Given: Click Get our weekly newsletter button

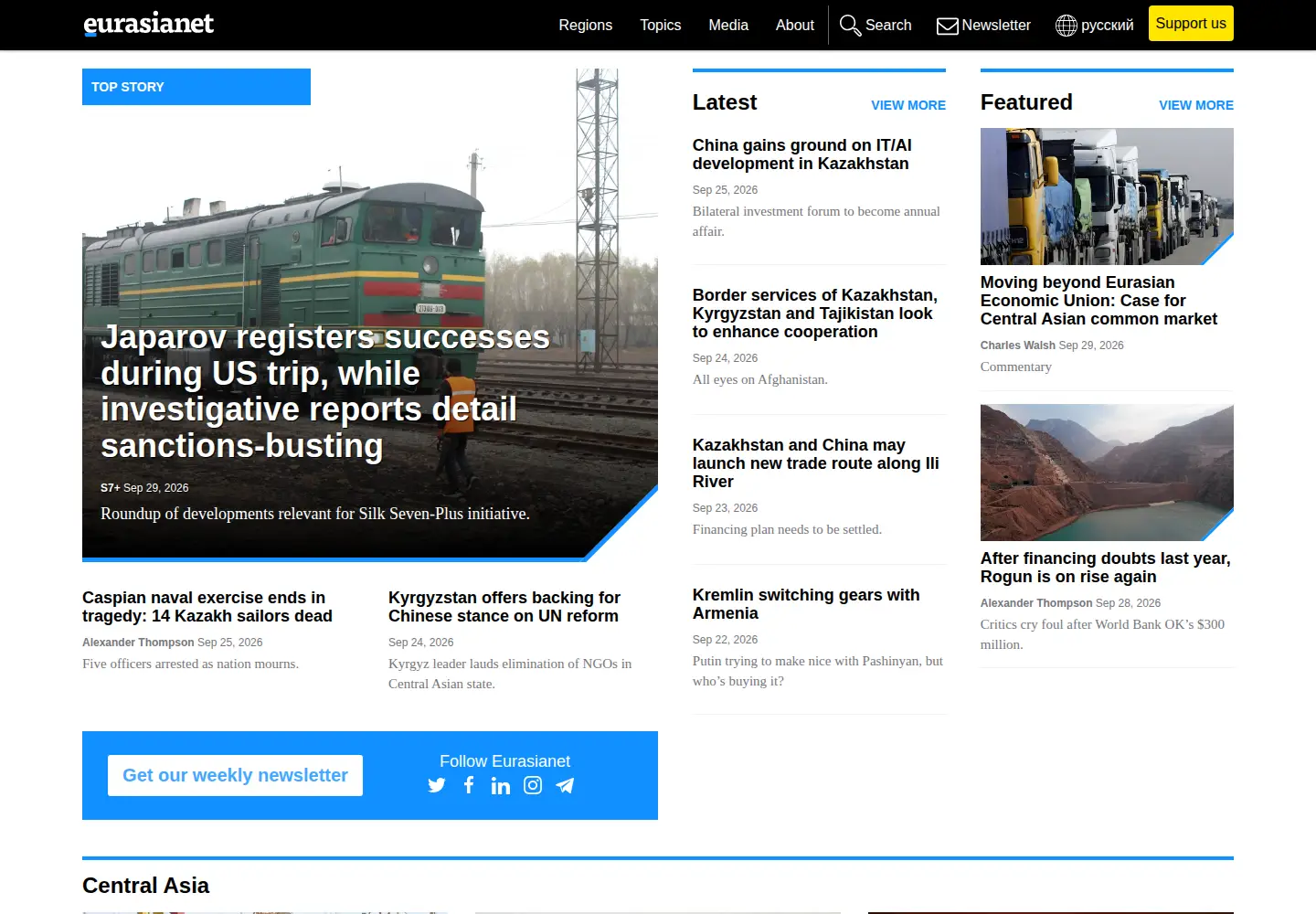Looking at the screenshot, I should click(x=235, y=775).
